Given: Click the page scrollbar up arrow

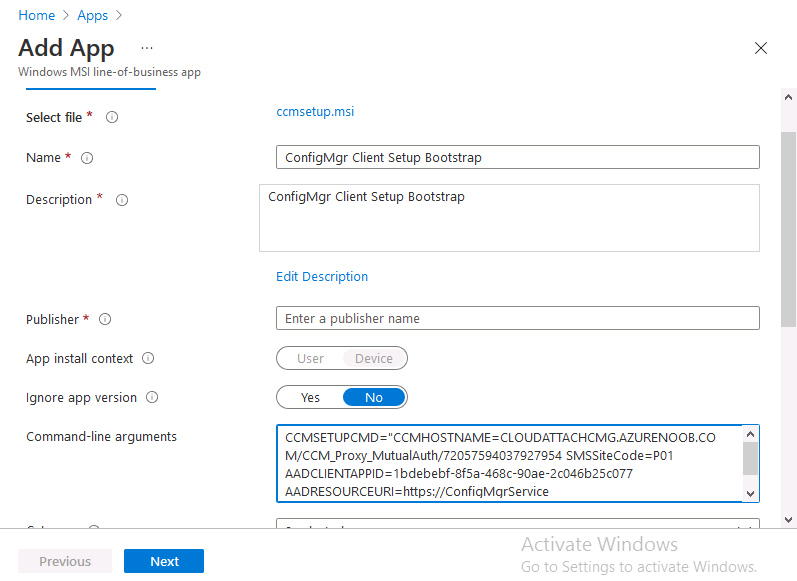Looking at the screenshot, I should tap(788, 97).
